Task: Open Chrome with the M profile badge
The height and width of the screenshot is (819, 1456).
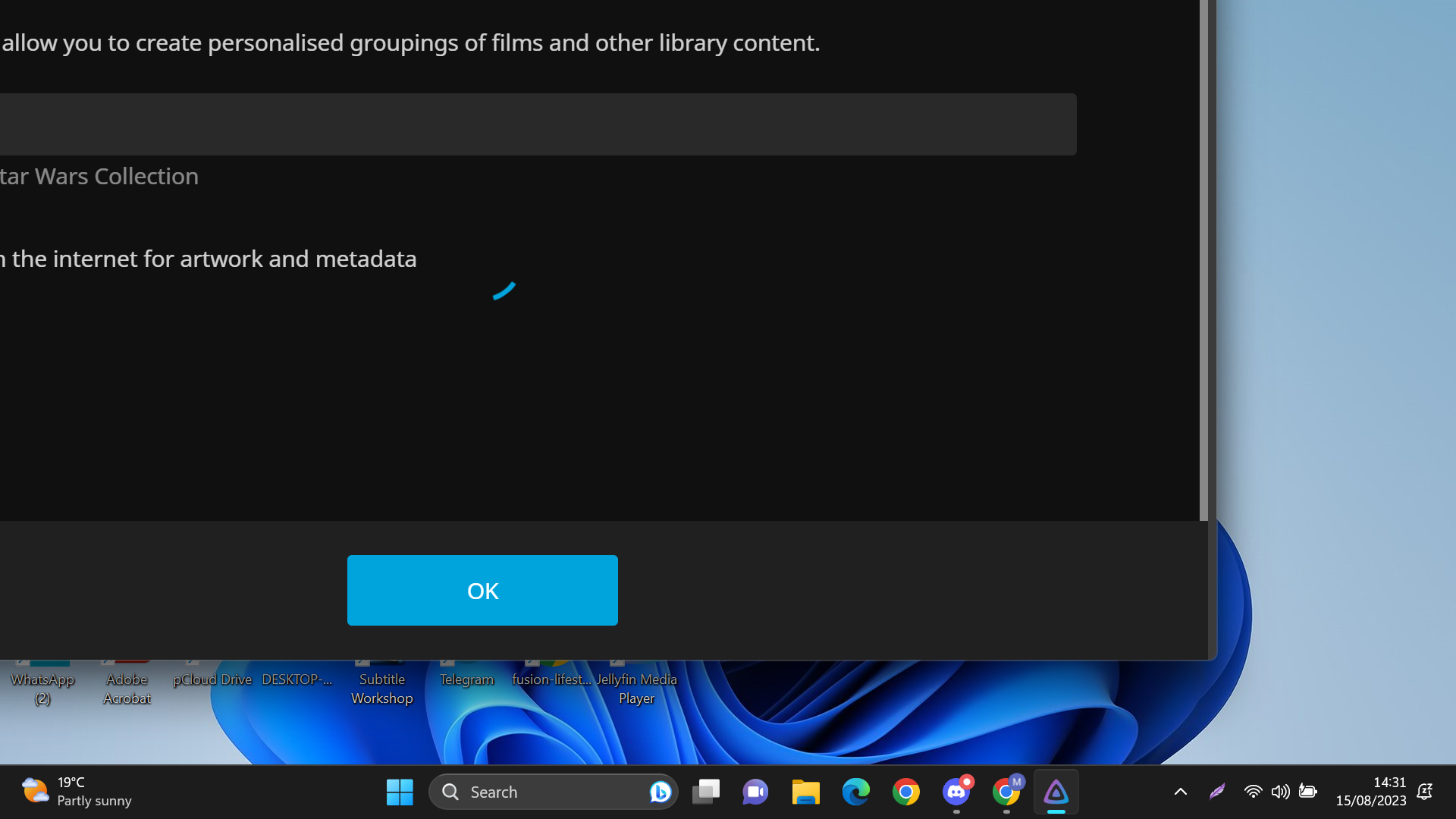Action: (x=1006, y=792)
